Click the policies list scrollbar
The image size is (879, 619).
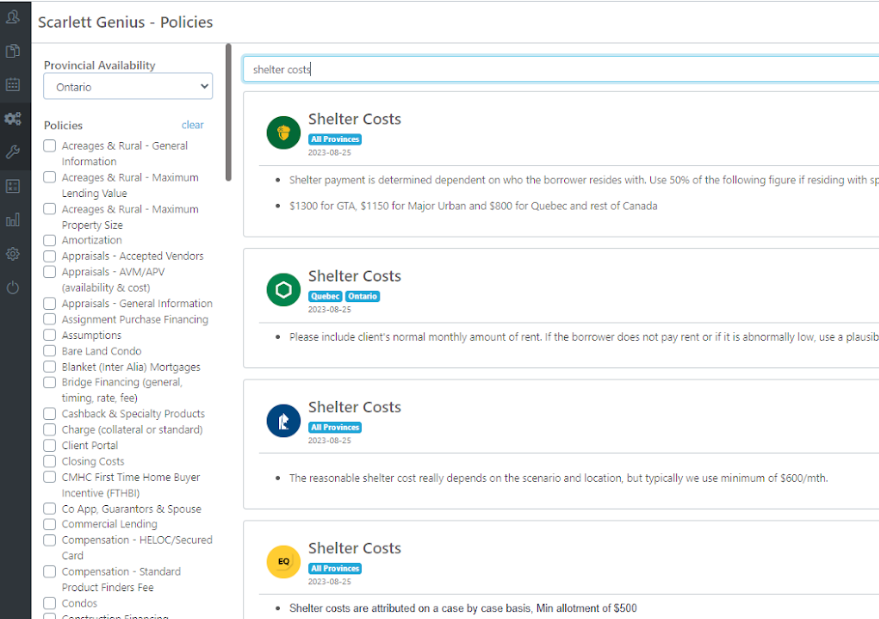tap(228, 112)
